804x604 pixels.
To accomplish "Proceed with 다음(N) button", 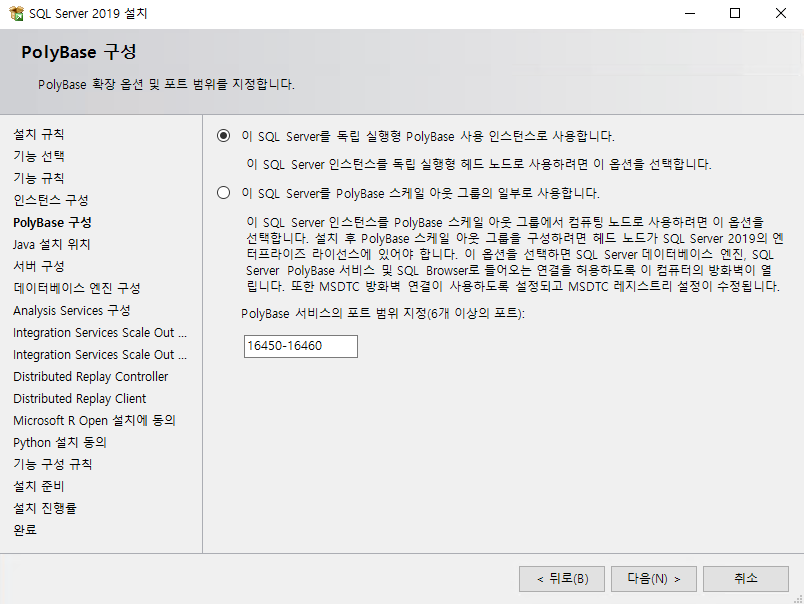I will pos(654,579).
